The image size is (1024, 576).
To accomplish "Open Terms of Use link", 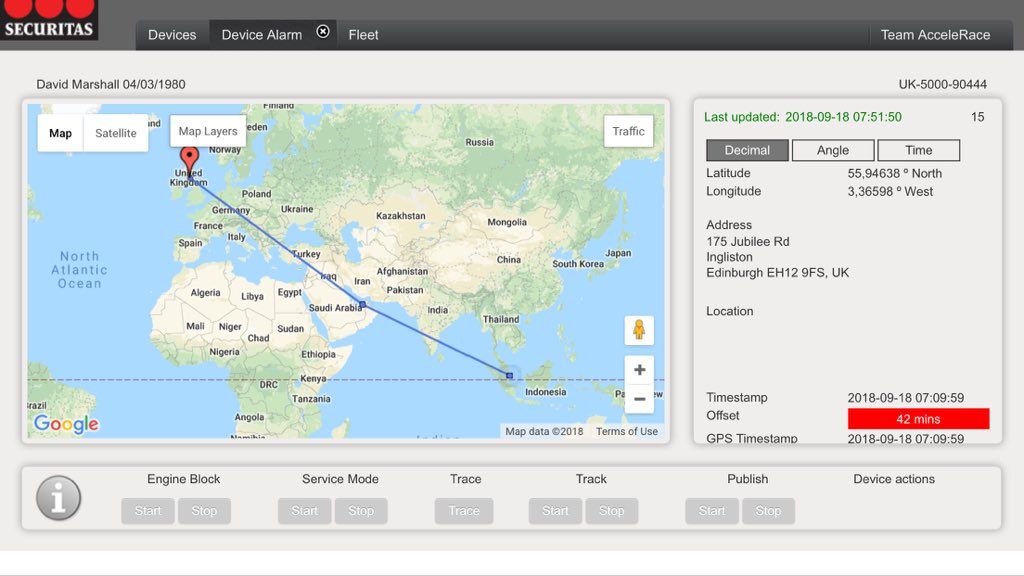I will [626, 431].
